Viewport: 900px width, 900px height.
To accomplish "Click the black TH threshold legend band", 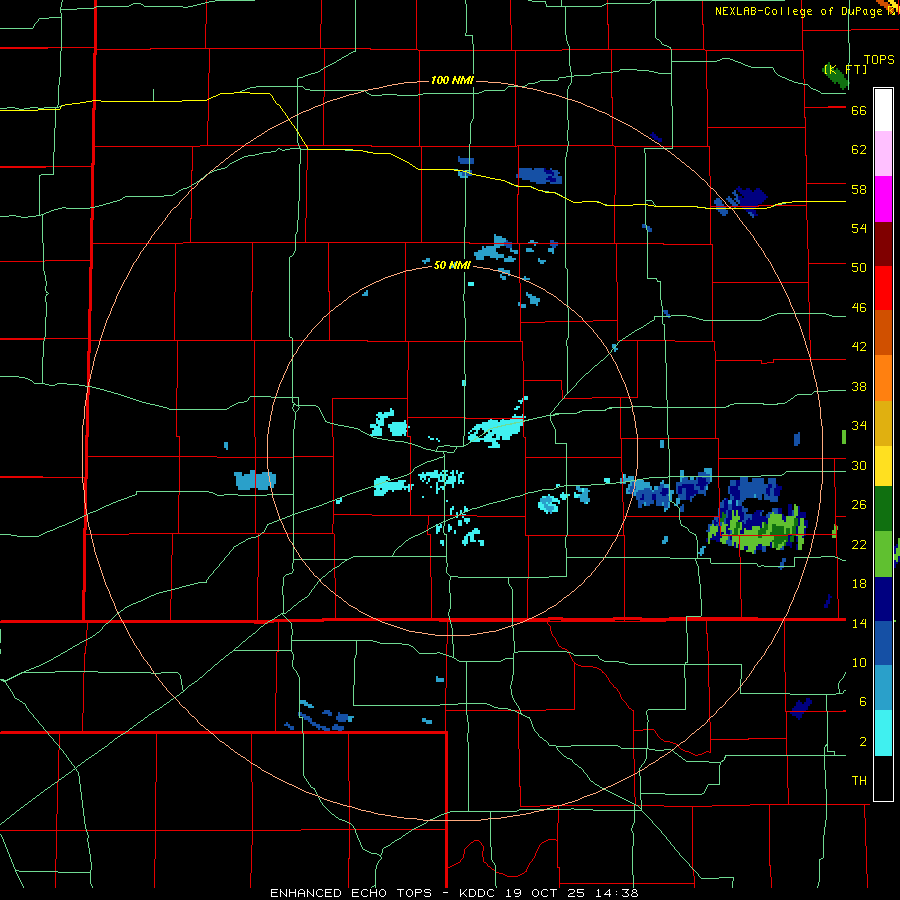I will [x=883, y=778].
